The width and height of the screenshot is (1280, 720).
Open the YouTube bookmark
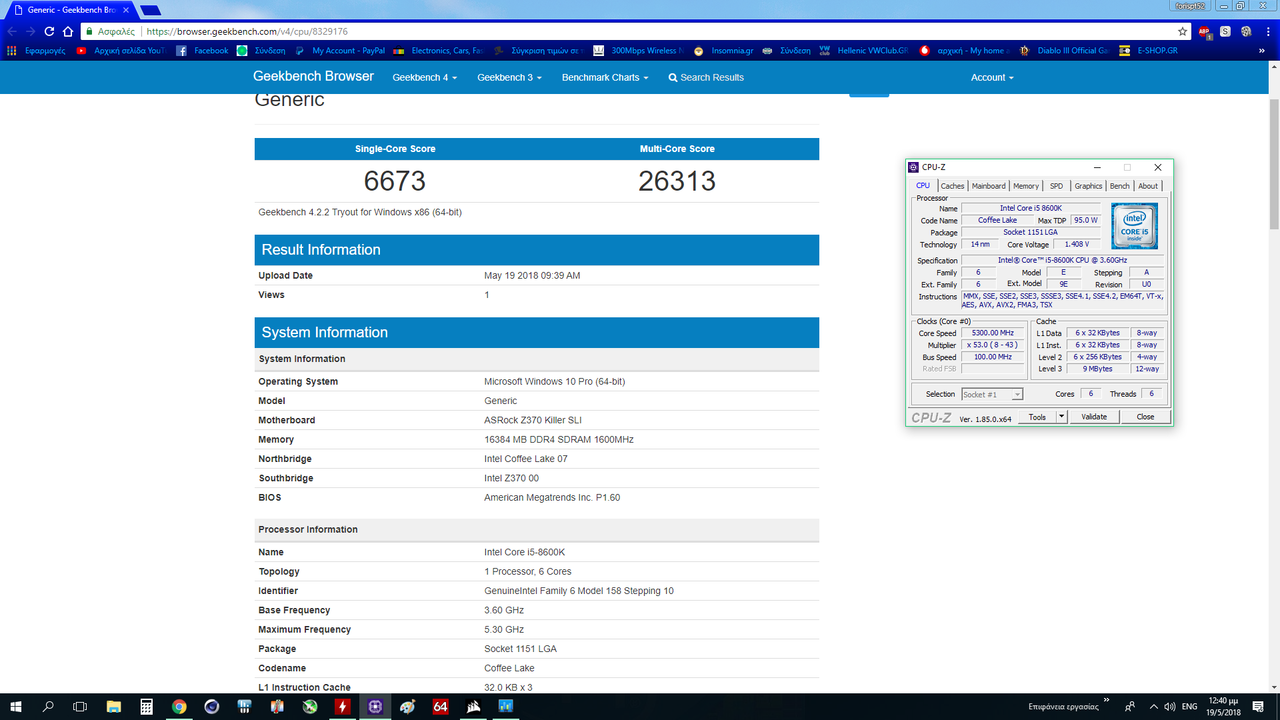tap(122, 50)
